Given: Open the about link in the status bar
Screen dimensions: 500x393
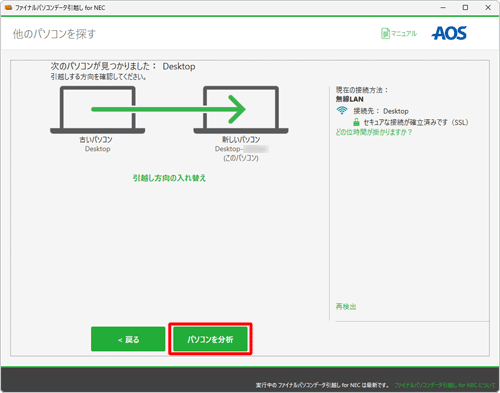Looking at the screenshot, I should [445, 385].
